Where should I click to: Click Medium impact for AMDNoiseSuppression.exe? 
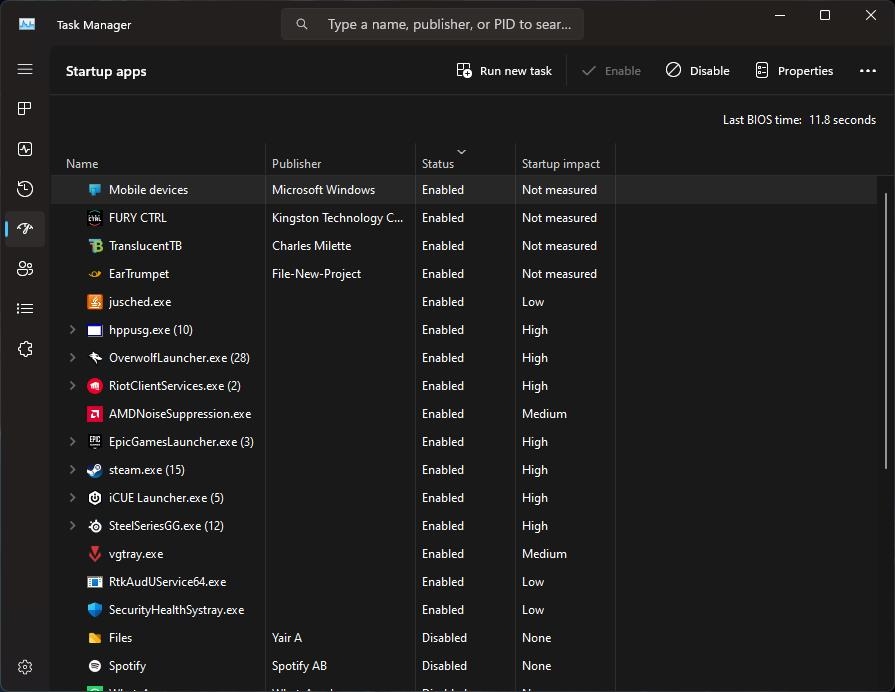(544, 414)
